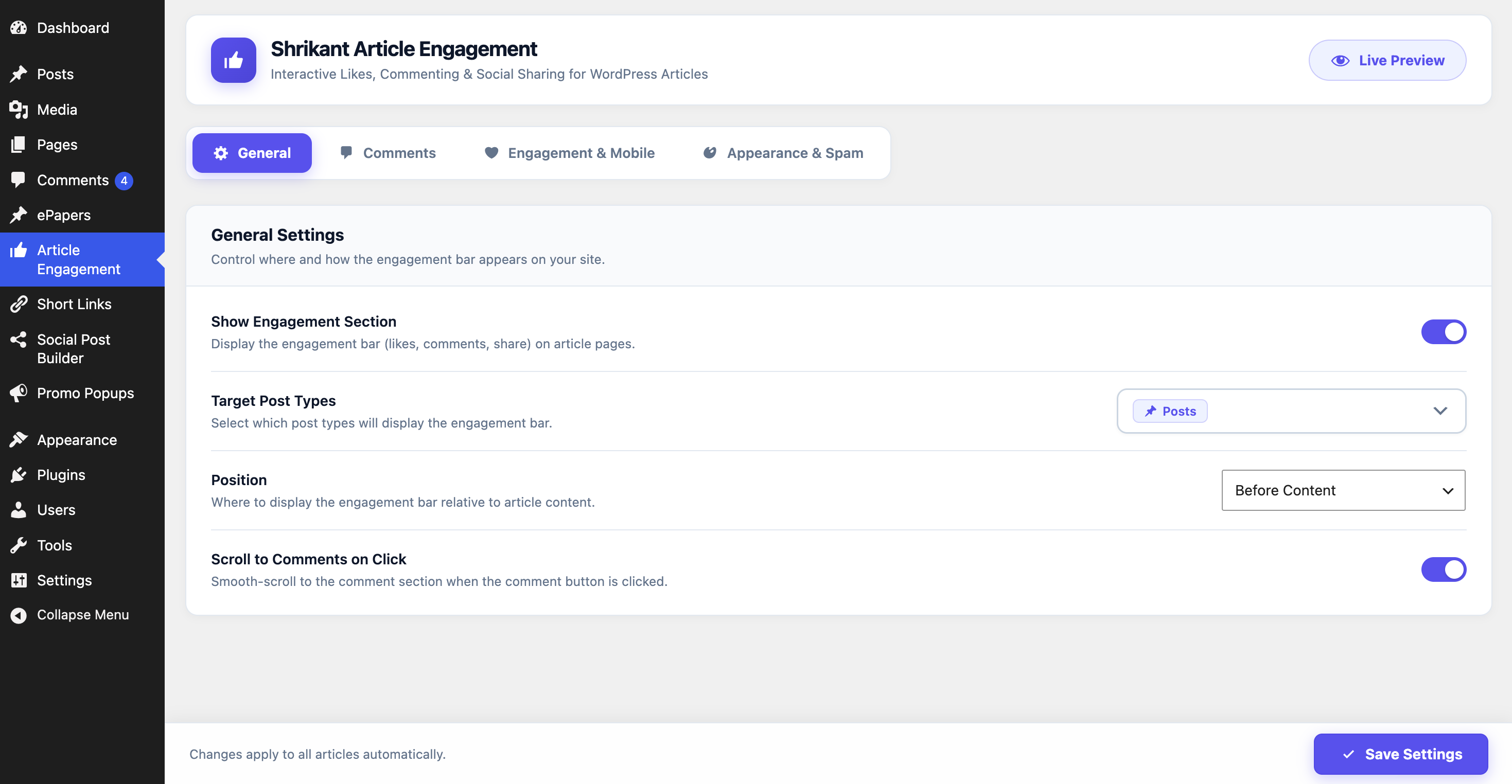Image resolution: width=1512 pixels, height=784 pixels.
Task: Click the Plugins plug icon
Action: tap(19, 475)
